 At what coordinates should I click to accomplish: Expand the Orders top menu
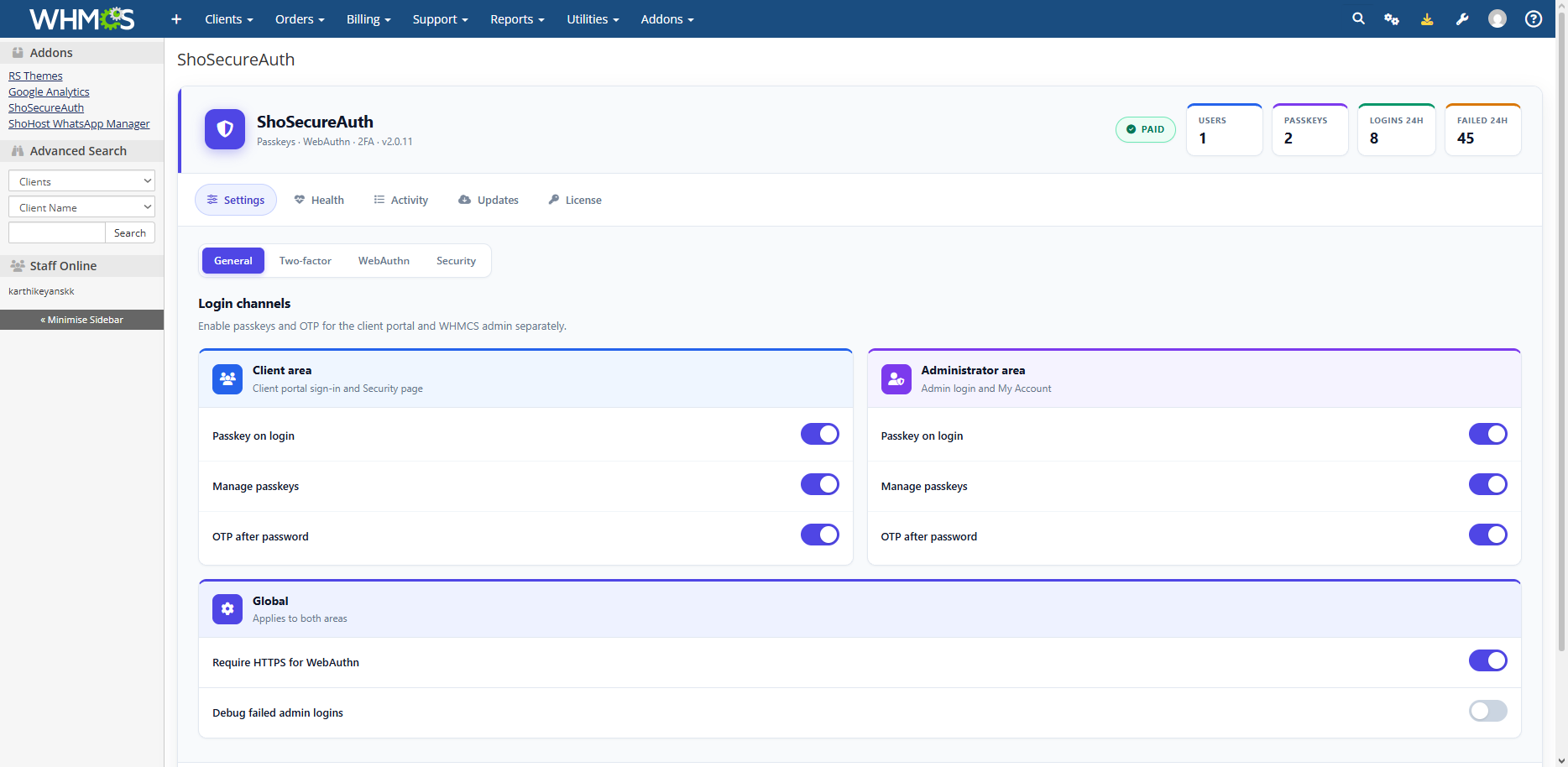[300, 19]
